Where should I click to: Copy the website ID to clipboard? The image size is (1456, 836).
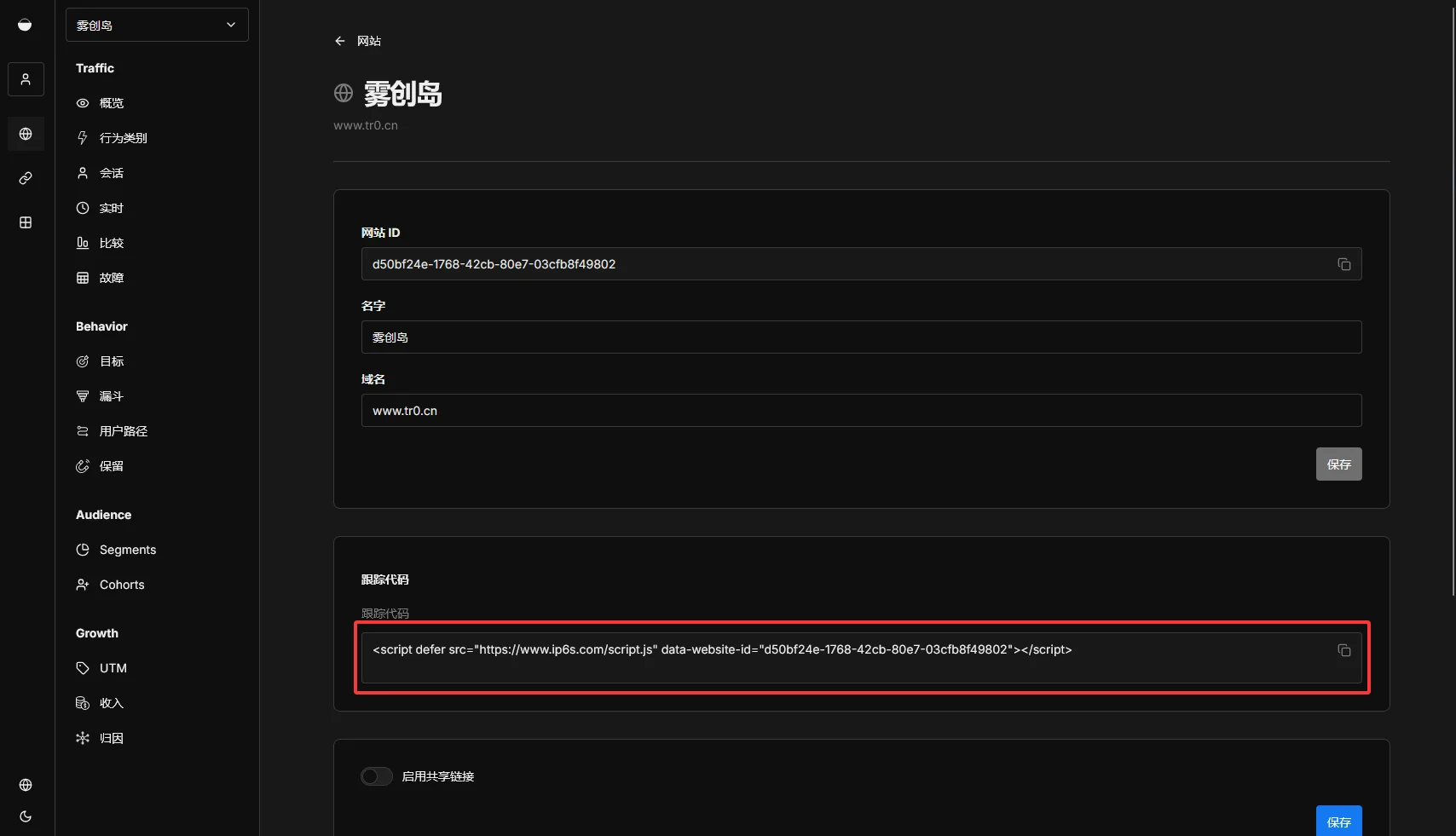tap(1343, 264)
